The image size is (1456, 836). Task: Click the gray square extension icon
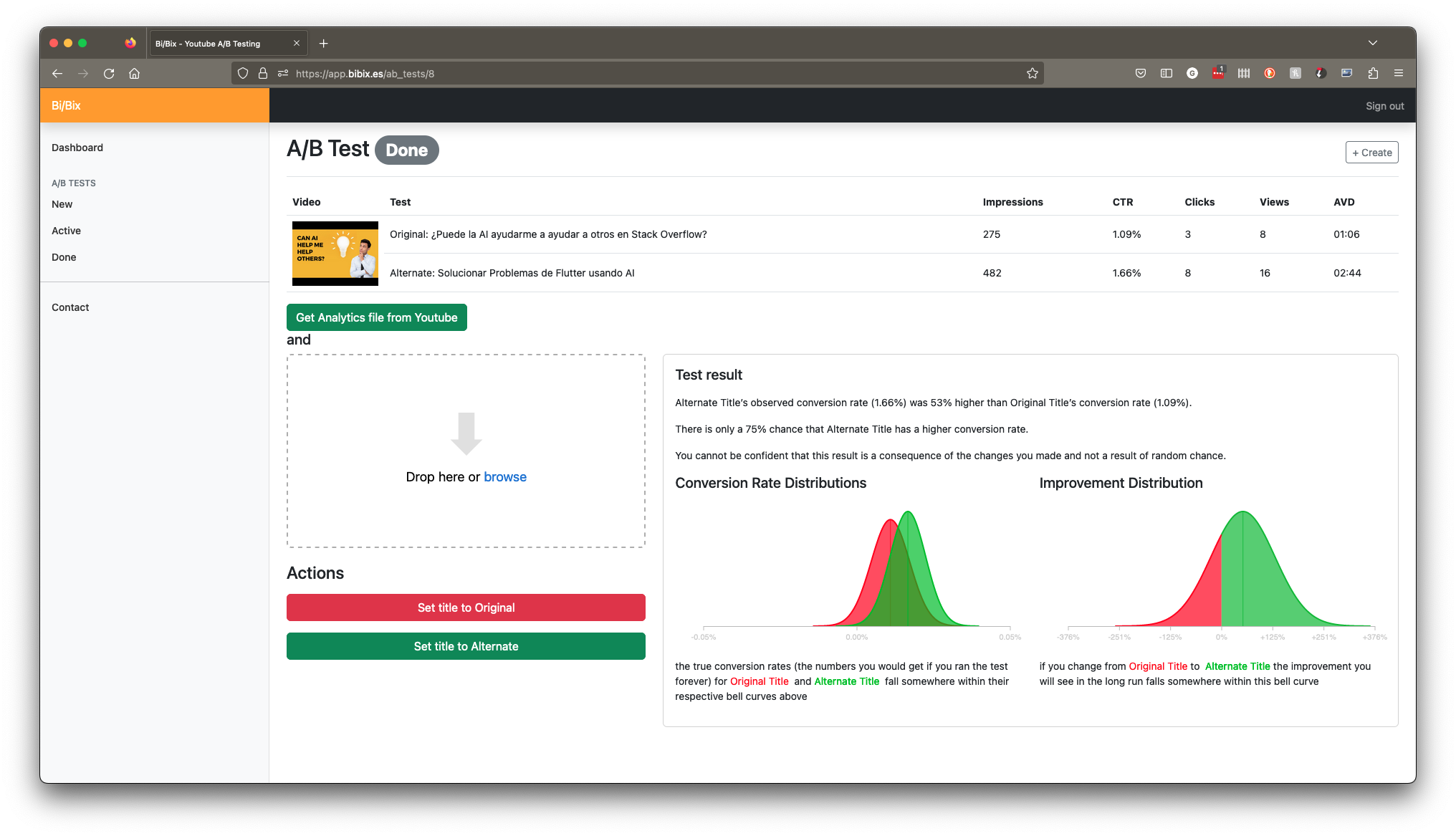tap(1295, 73)
